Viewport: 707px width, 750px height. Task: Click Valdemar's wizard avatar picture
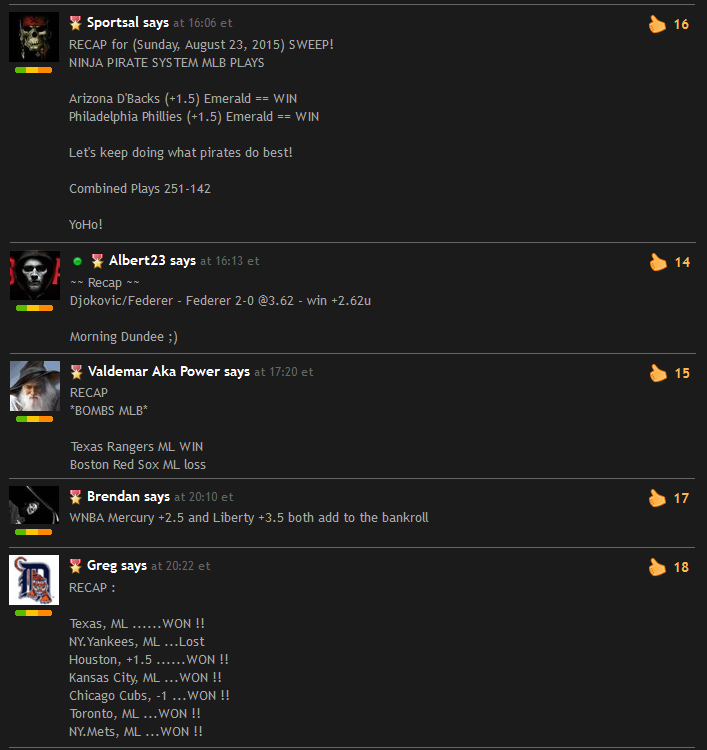35,386
